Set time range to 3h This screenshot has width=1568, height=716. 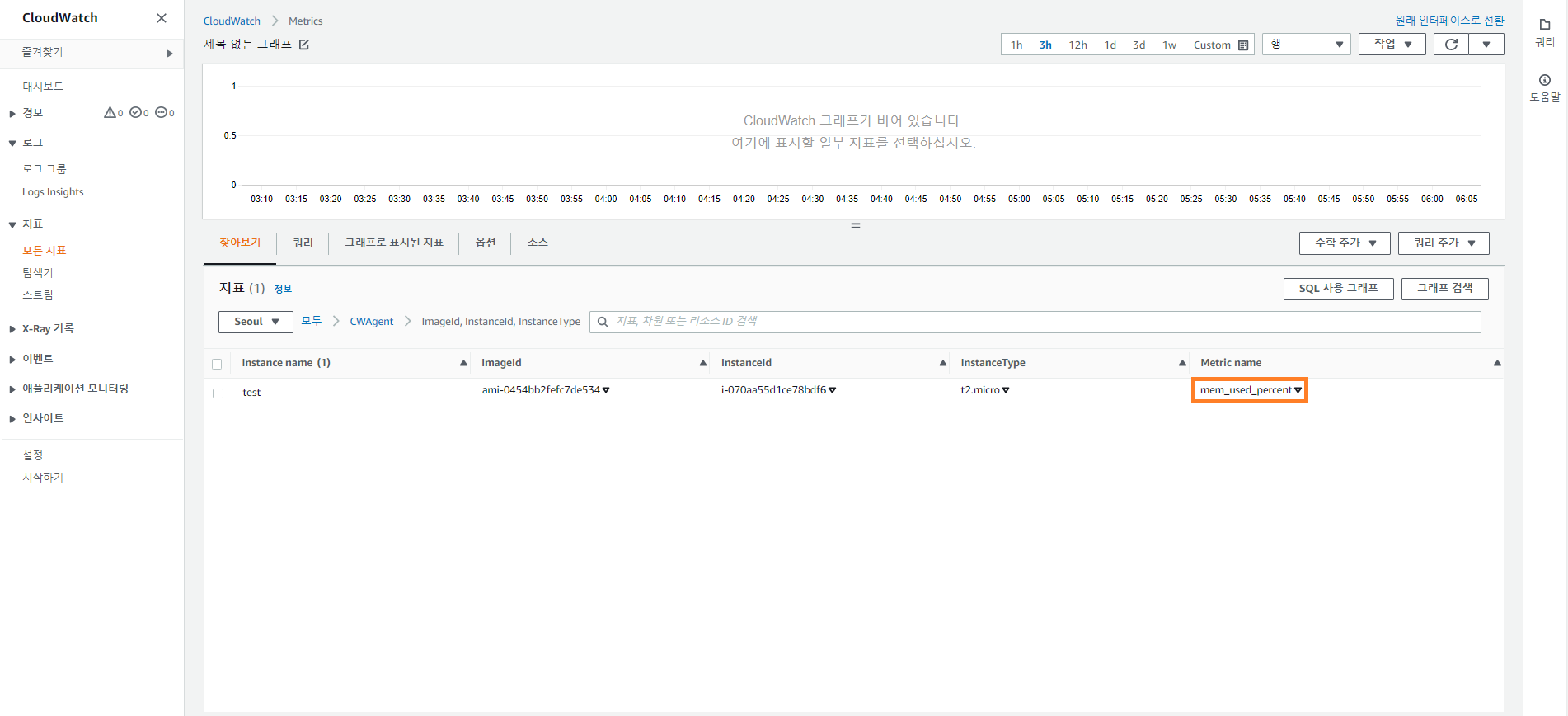1045,45
